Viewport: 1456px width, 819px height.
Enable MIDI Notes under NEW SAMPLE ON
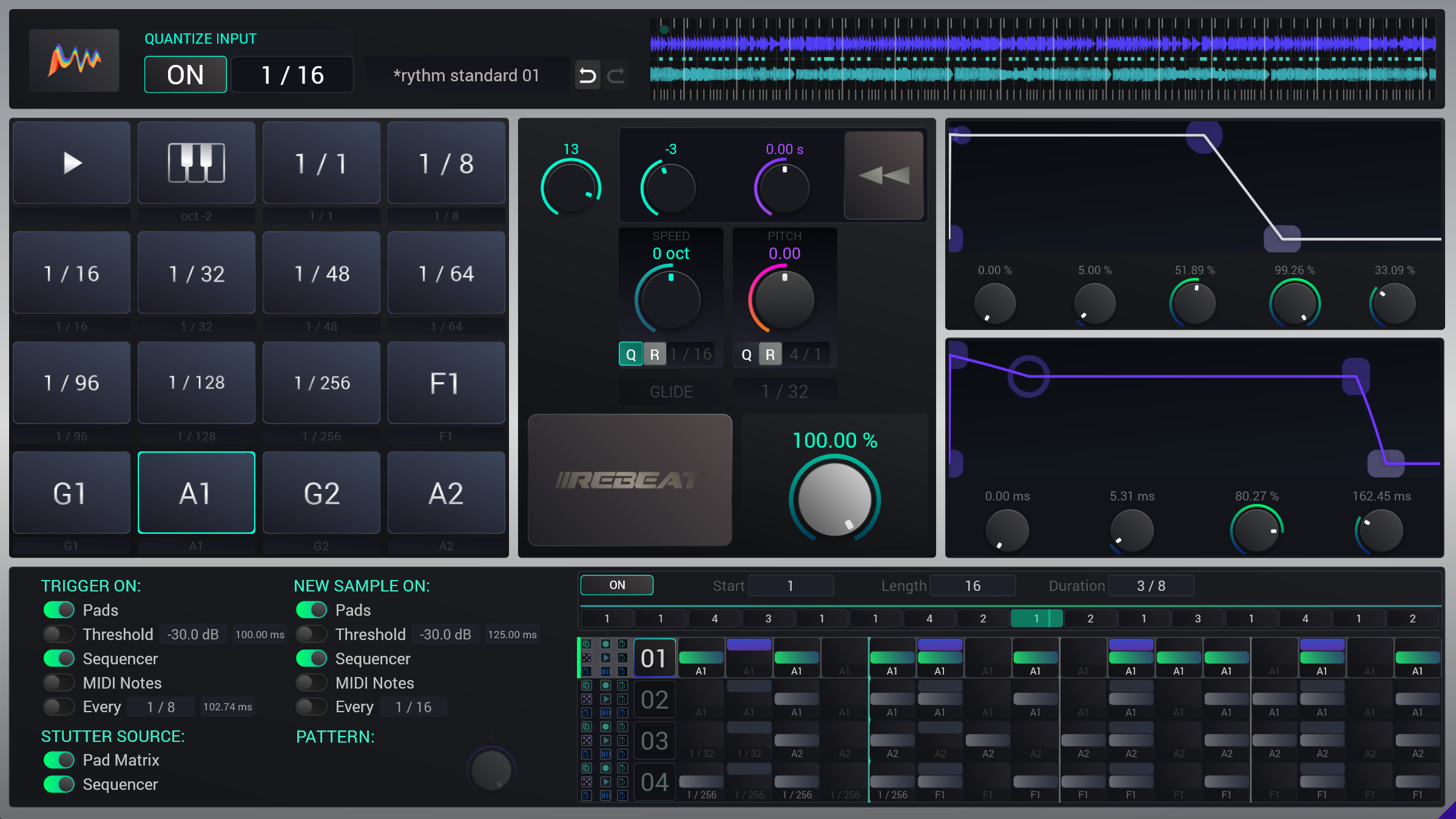point(311,682)
